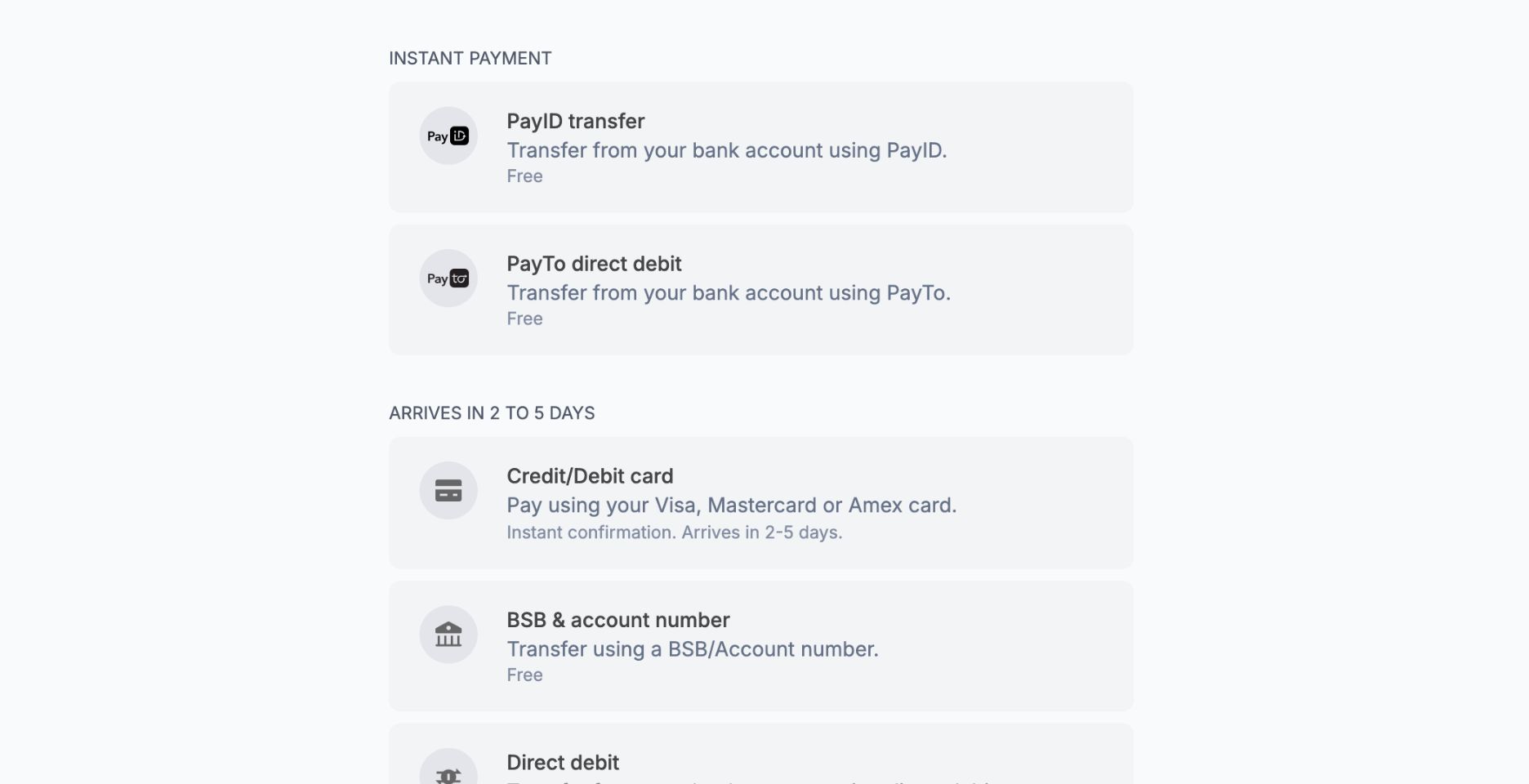Image resolution: width=1529 pixels, height=784 pixels.
Task: Click the Free label under BSB option
Action: tap(524, 675)
